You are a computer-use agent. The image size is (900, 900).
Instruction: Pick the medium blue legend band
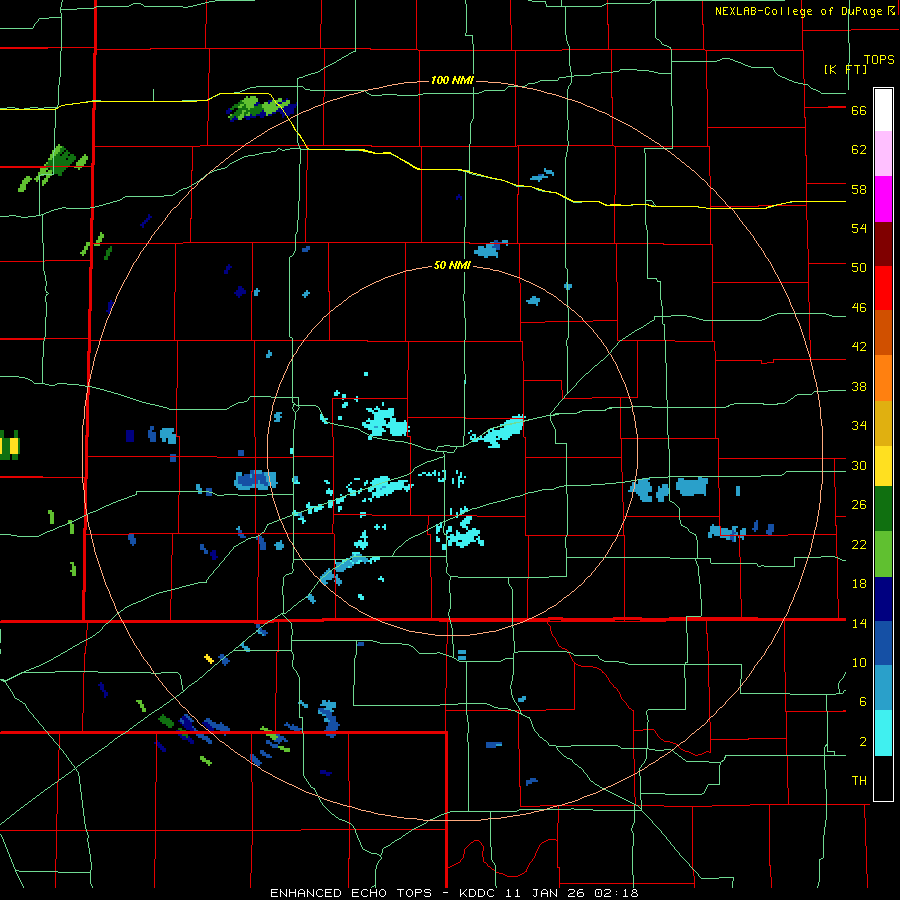[883, 643]
